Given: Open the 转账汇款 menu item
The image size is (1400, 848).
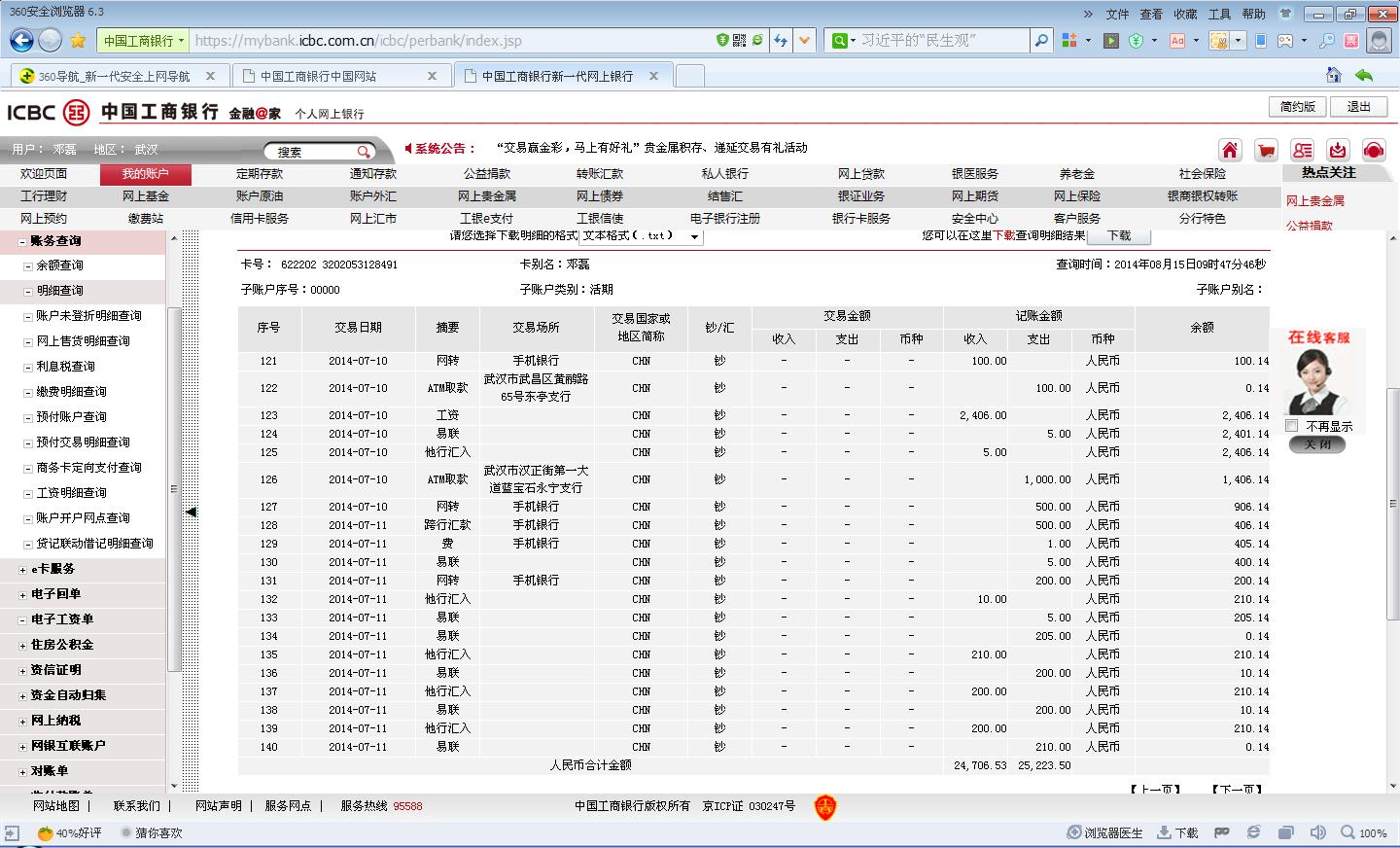Looking at the screenshot, I should click(x=599, y=174).
